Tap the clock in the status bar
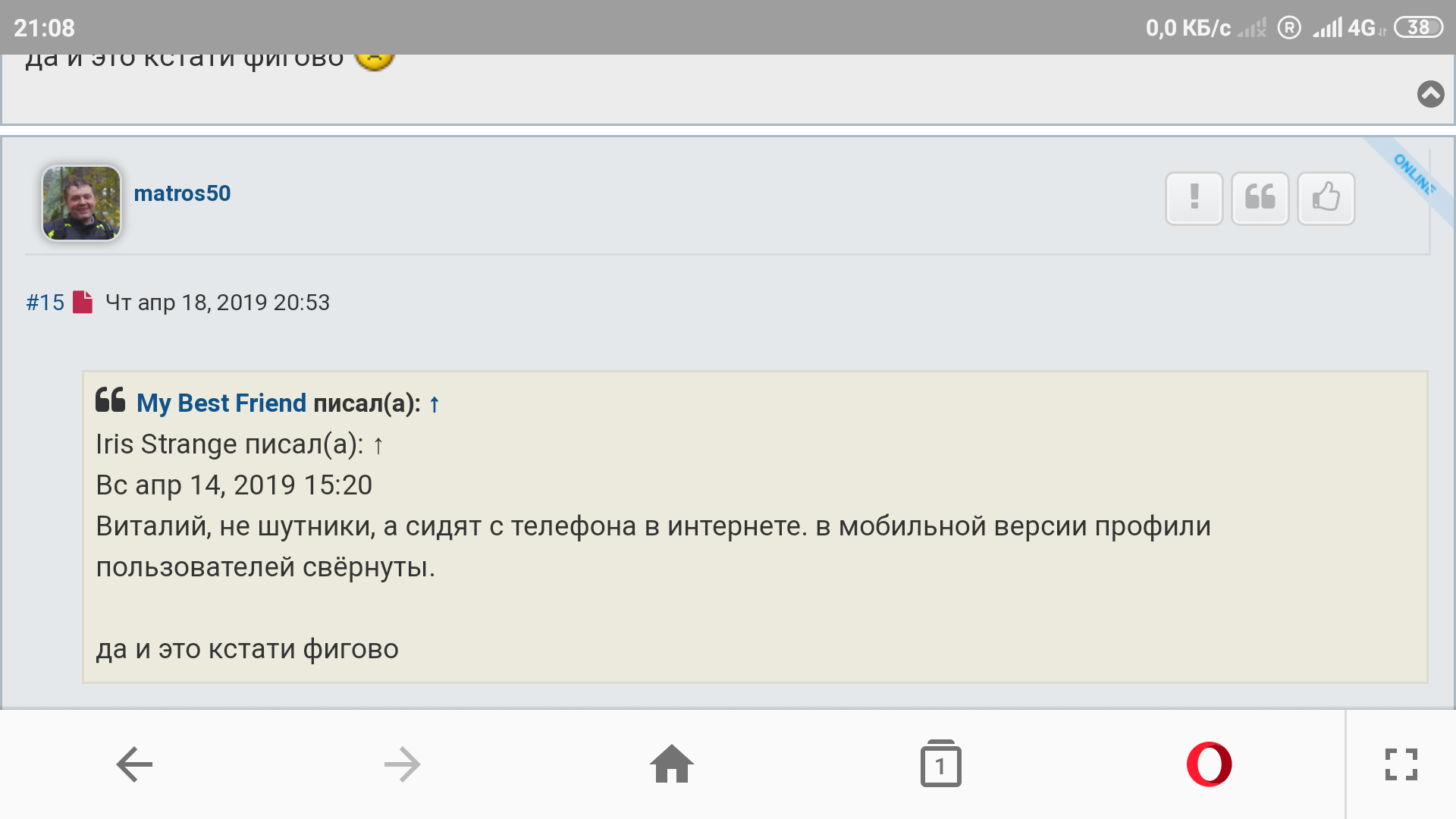This screenshot has width=1456, height=819. pos(44,28)
